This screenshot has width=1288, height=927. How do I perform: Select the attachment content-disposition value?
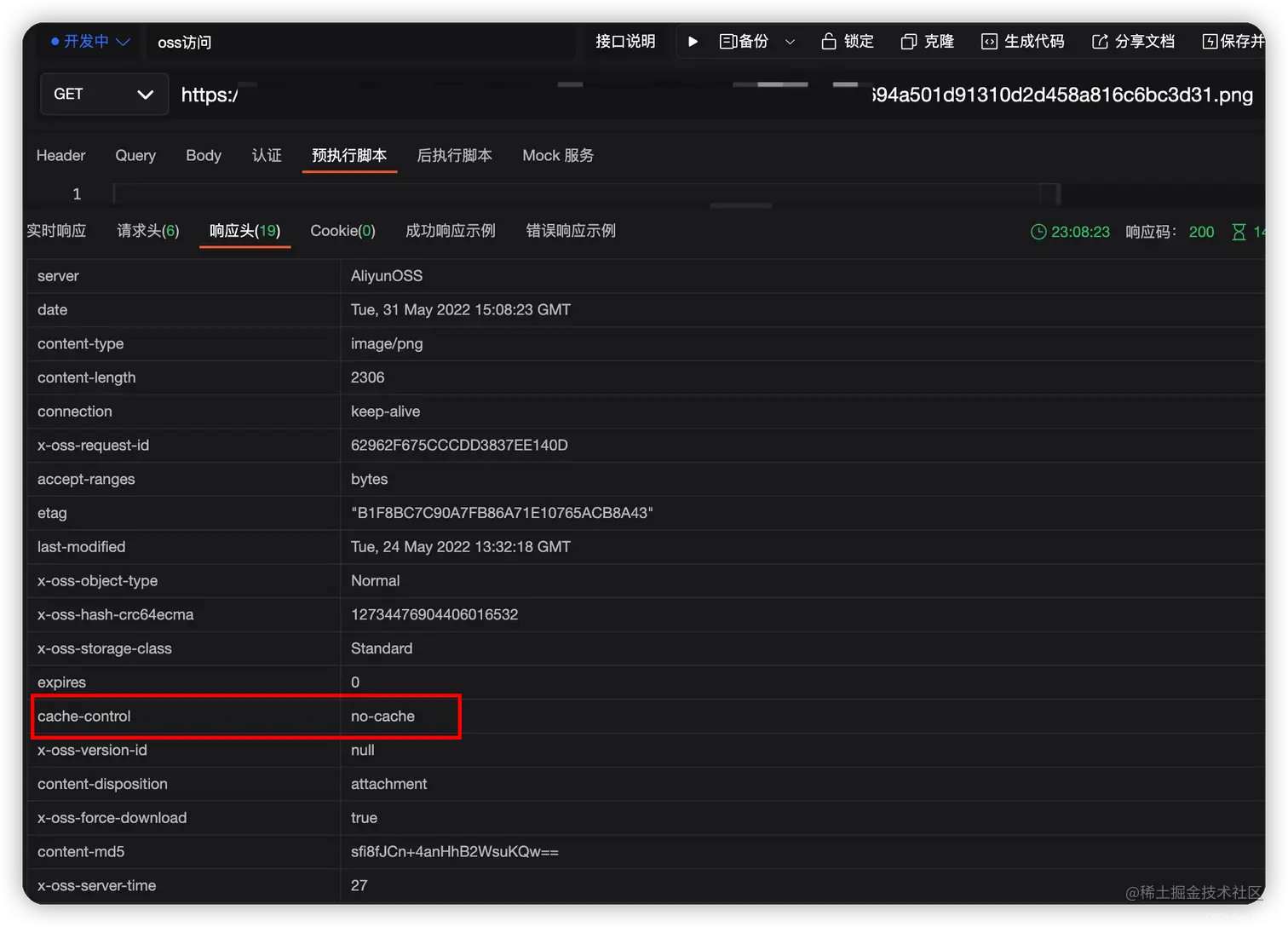click(x=389, y=784)
